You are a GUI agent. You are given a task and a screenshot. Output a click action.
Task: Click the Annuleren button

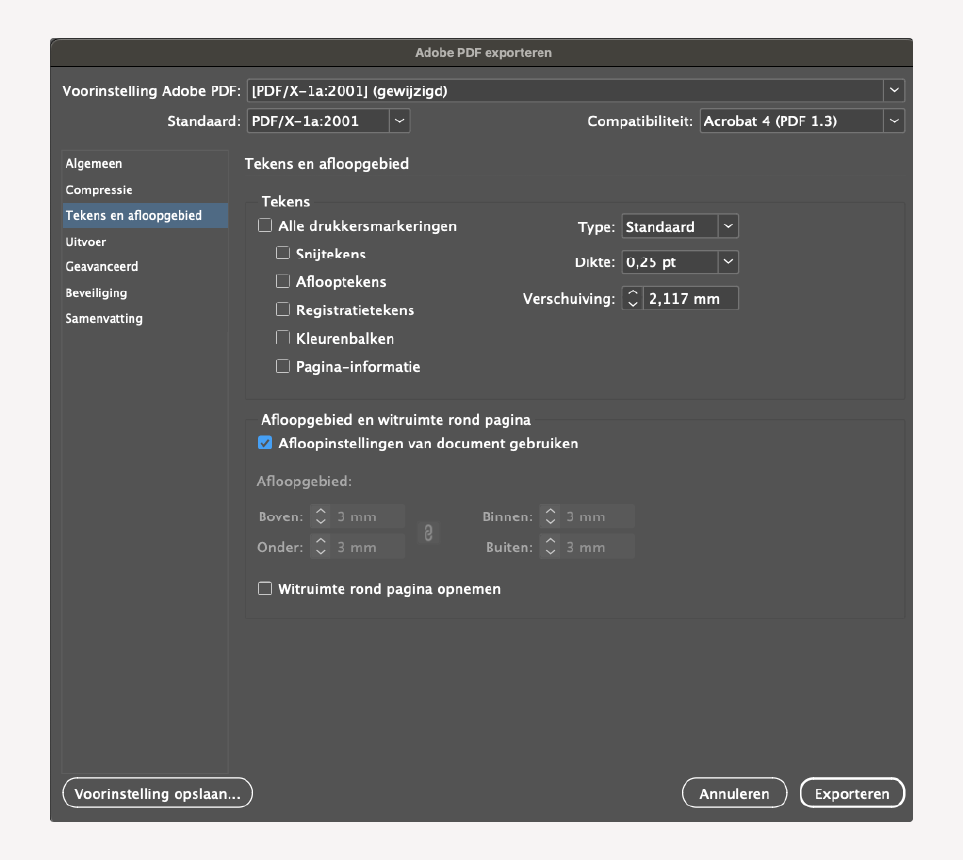tap(735, 793)
